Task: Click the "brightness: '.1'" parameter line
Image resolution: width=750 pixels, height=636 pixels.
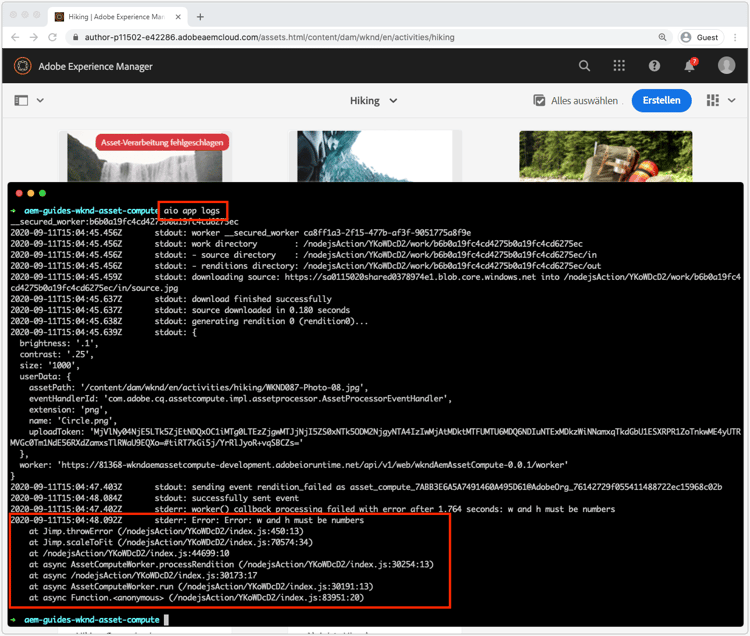Action: [59, 343]
